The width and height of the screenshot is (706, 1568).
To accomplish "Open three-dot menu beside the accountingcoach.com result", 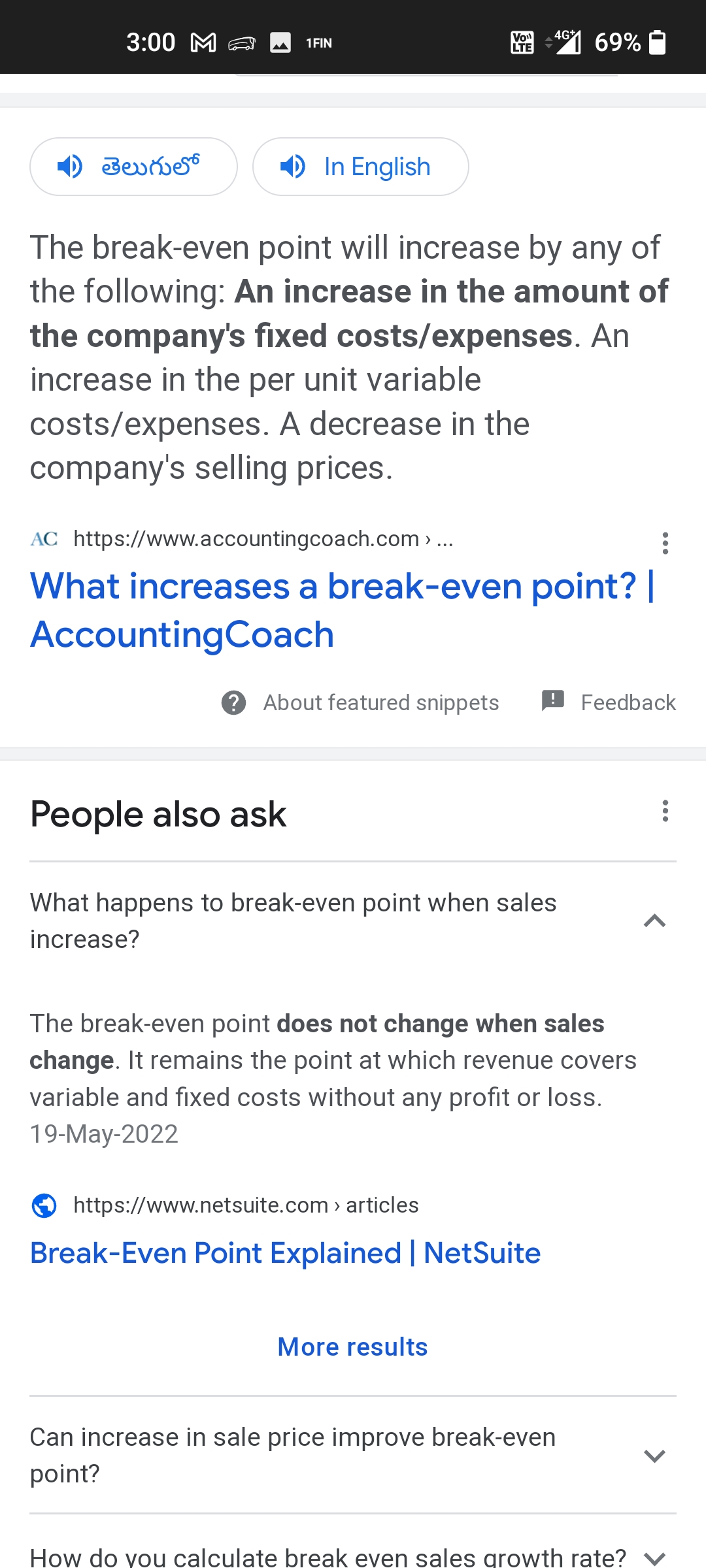I will [x=665, y=543].
